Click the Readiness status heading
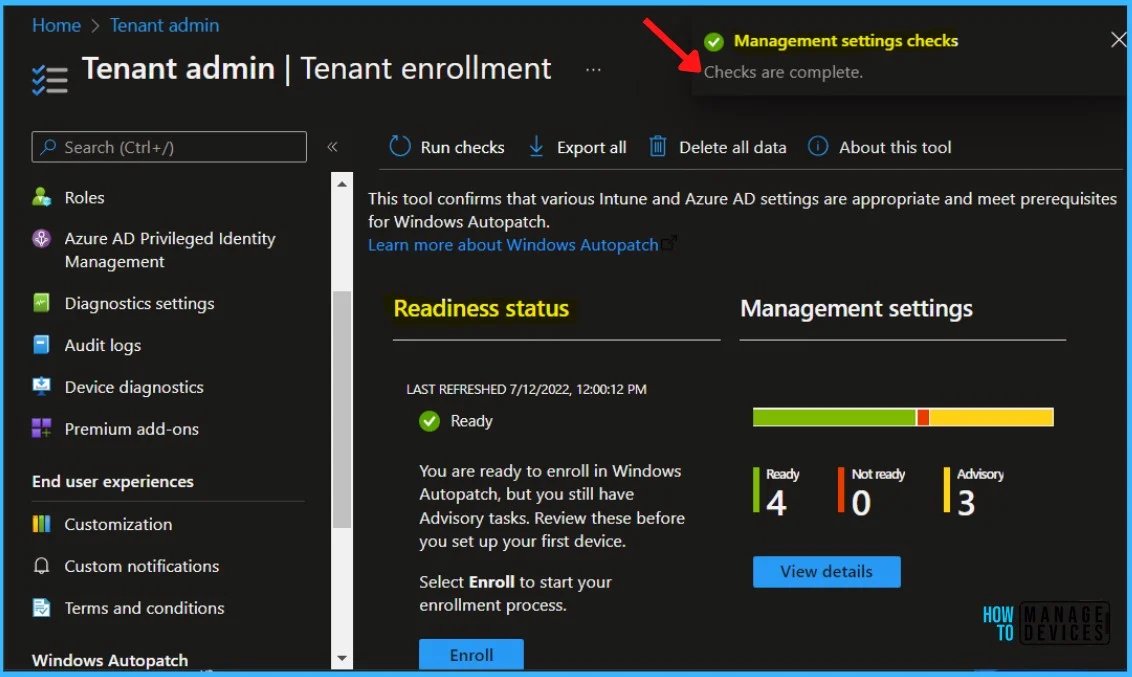Screen dimensions: 1132x677 coord(481,309)
